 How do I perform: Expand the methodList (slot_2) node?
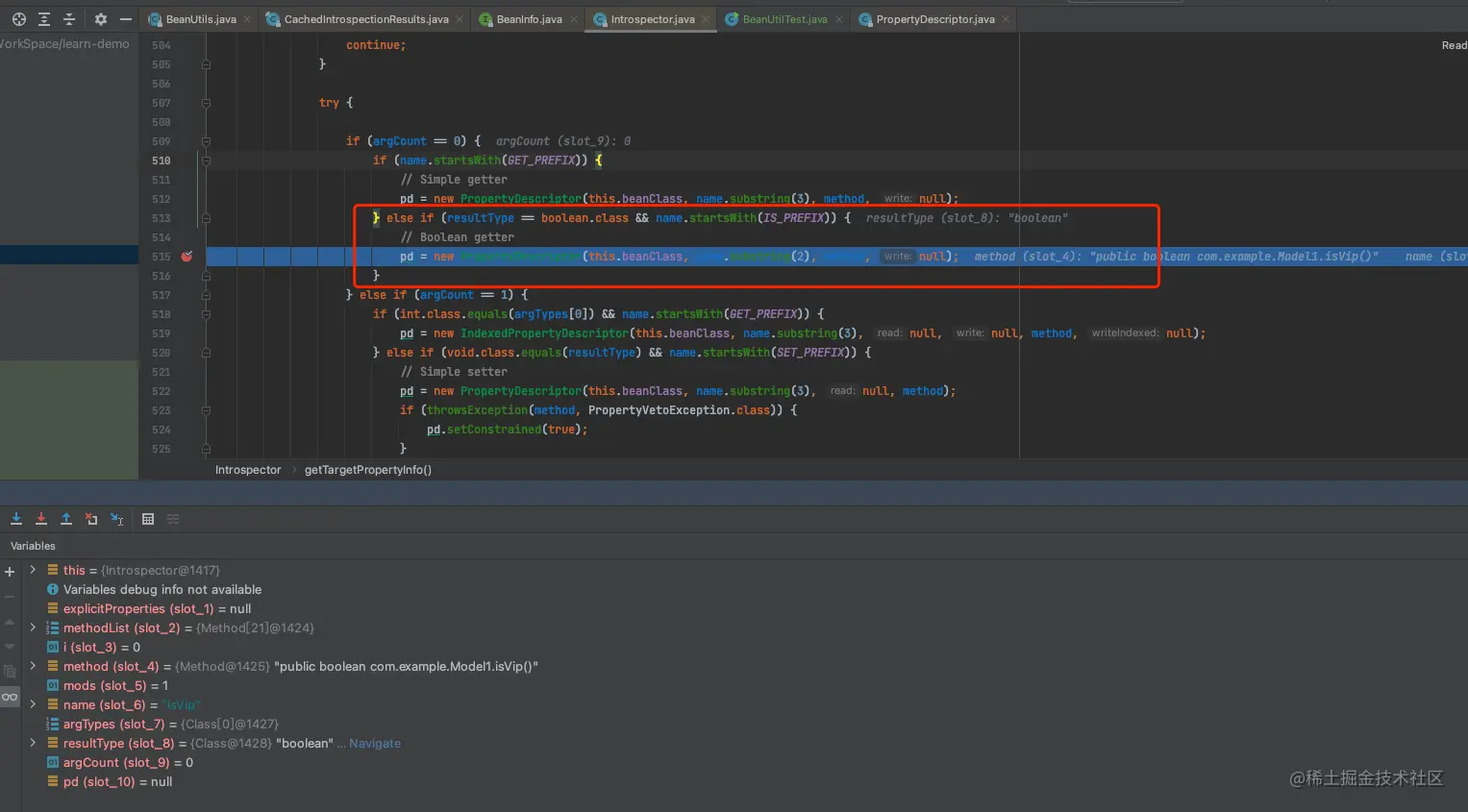(x=33, y=627)
